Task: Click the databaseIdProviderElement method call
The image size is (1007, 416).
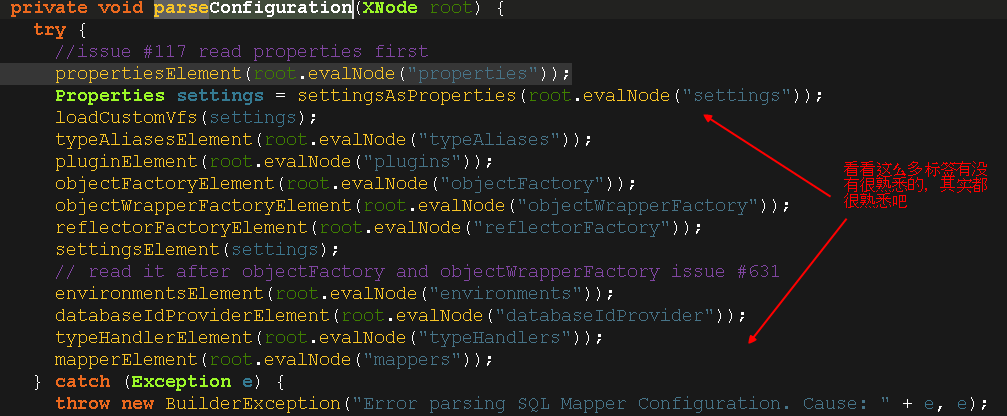Action: click(193, 316)
